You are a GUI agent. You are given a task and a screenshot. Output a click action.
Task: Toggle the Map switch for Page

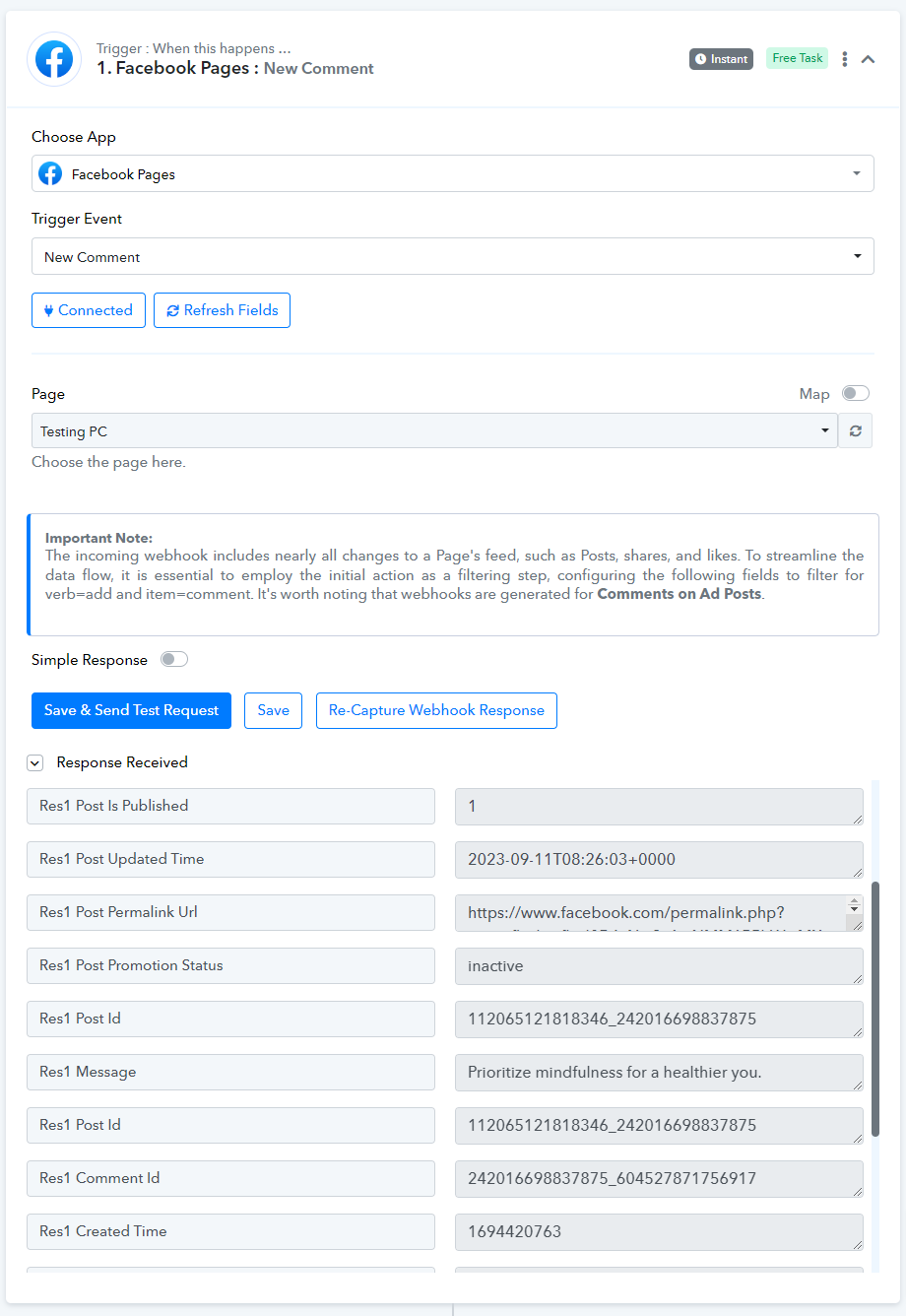tap(856, 393)
